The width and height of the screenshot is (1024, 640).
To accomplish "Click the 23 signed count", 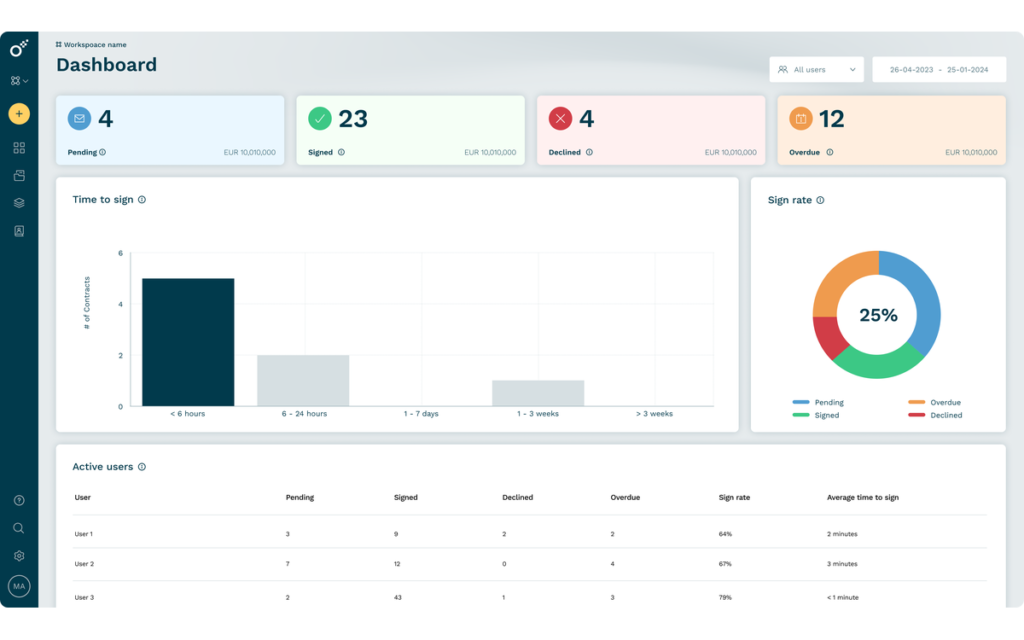I will pyautogui.click(x=353, y=119).
